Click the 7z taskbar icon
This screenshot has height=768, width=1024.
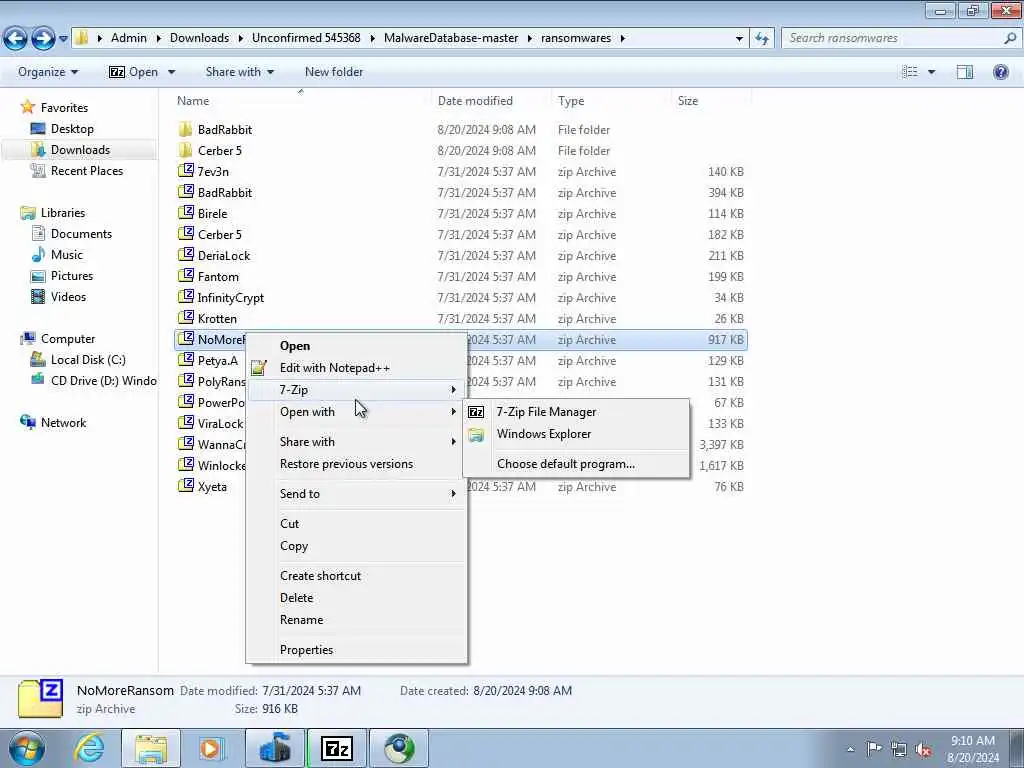(337, 748)
